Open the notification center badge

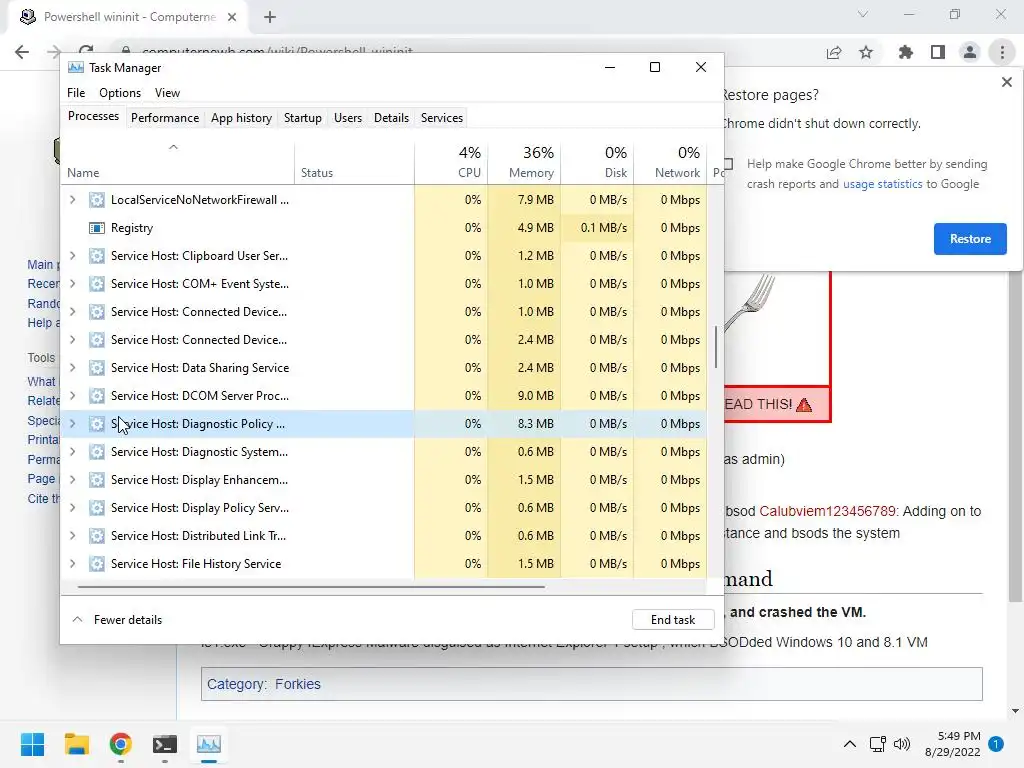coord(996,744)
